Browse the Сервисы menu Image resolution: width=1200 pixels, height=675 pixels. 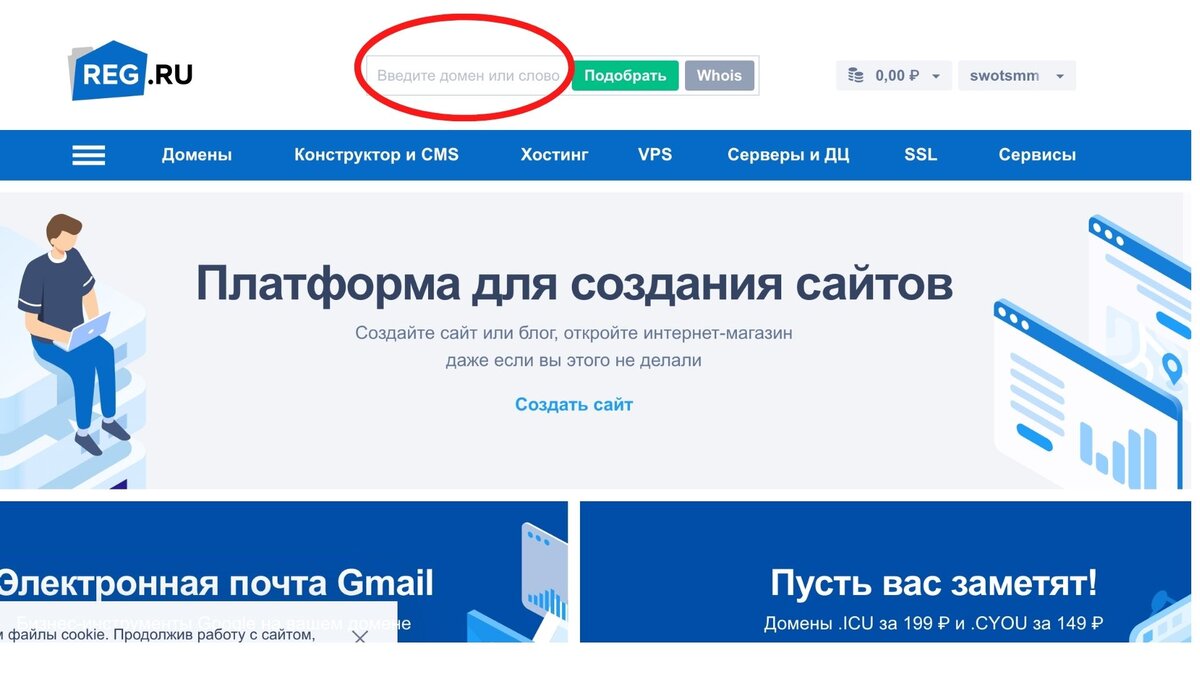[x=1037, y=155]
